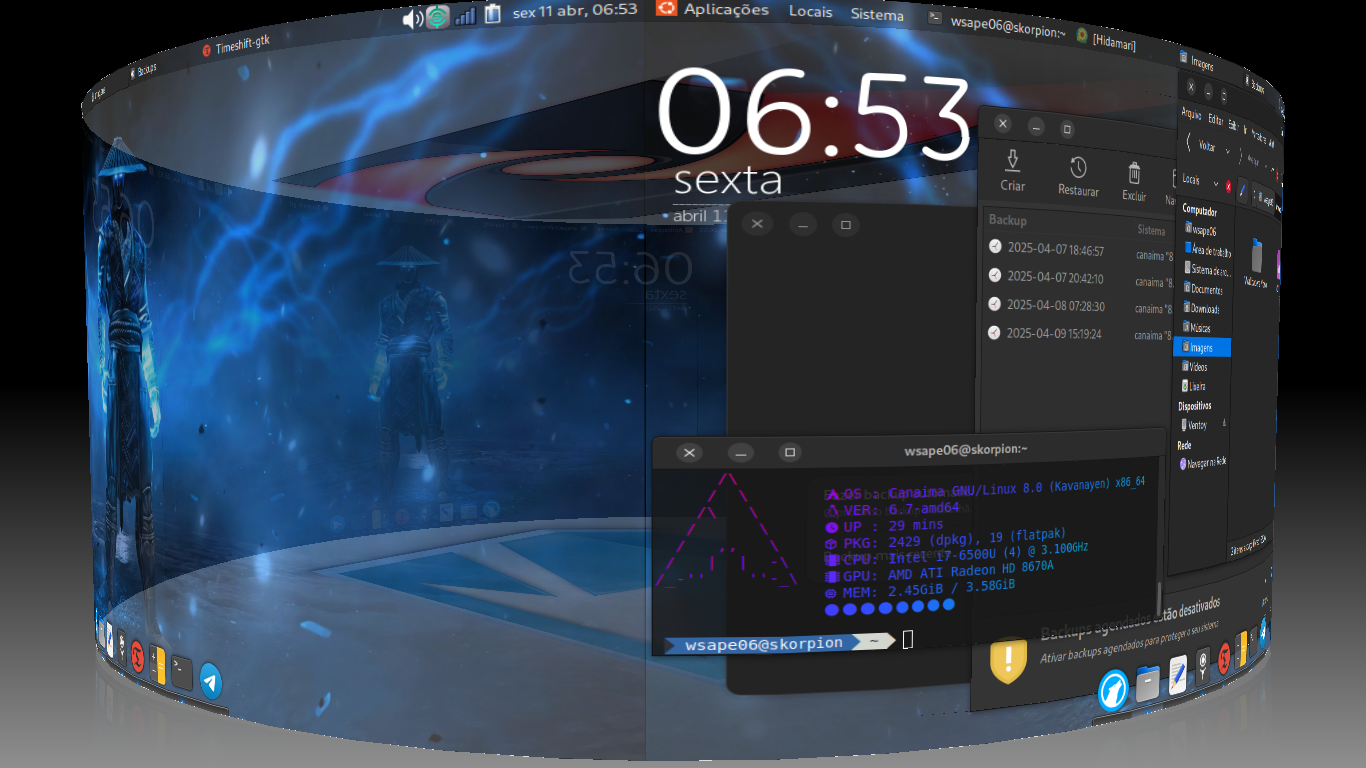Open the Sistema menu in top panel
Screen dimensions: 1366x768
coord(877,14)
